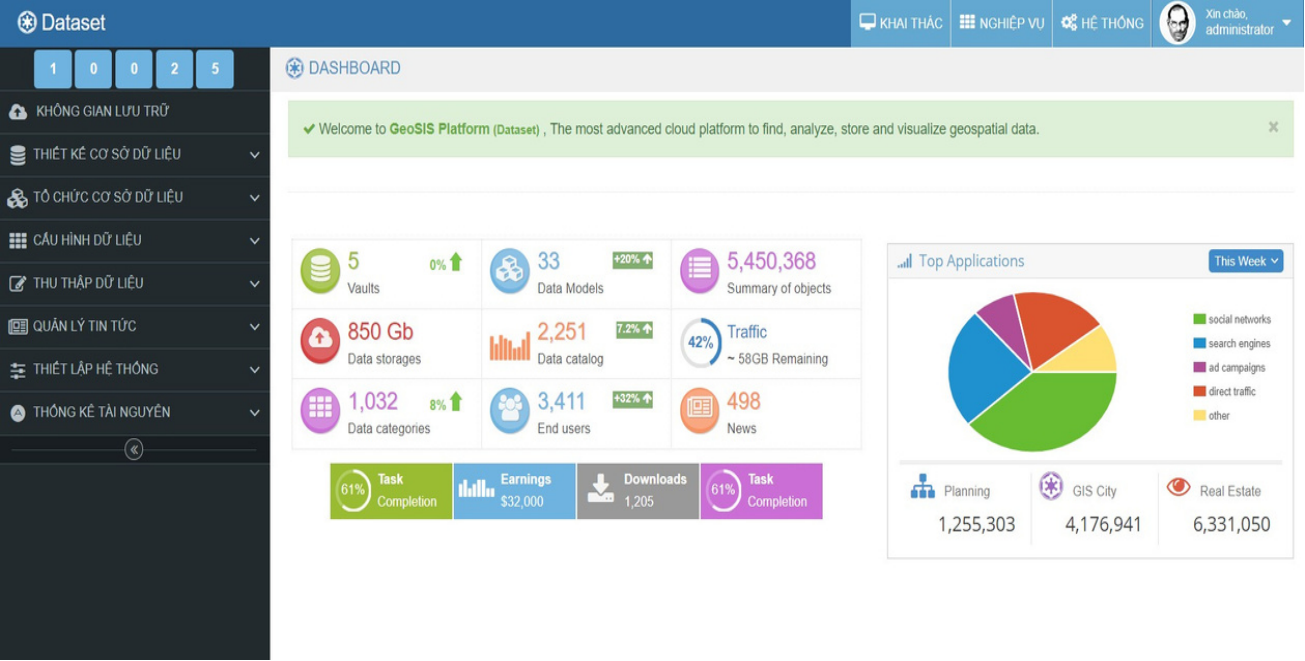The width and height of the screenshot is (1305, 661).
Task: Click the blue Earnings $32,000 tile
Action: click(514, 491)
